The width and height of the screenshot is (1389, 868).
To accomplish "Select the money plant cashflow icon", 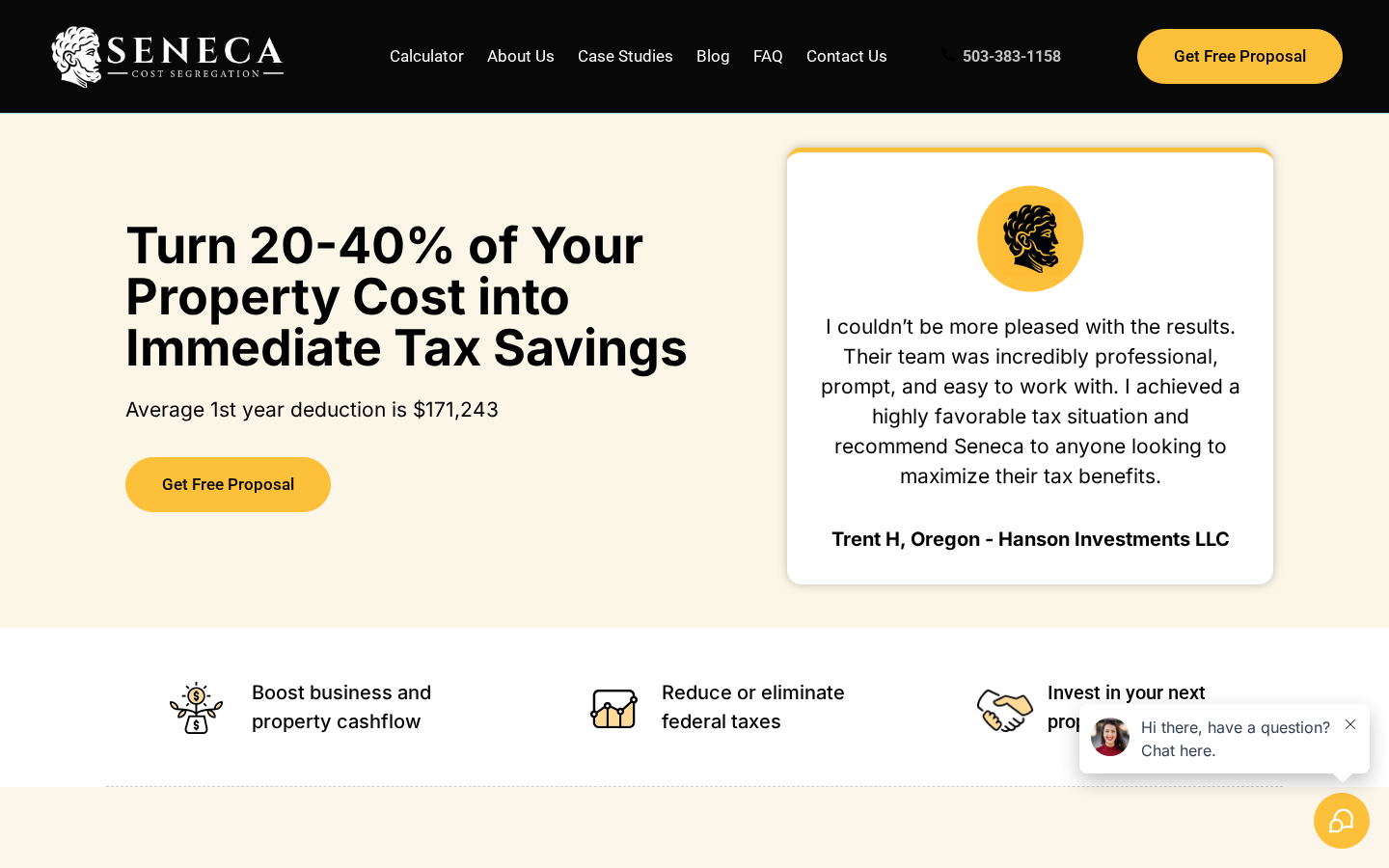I will [196, 707].
